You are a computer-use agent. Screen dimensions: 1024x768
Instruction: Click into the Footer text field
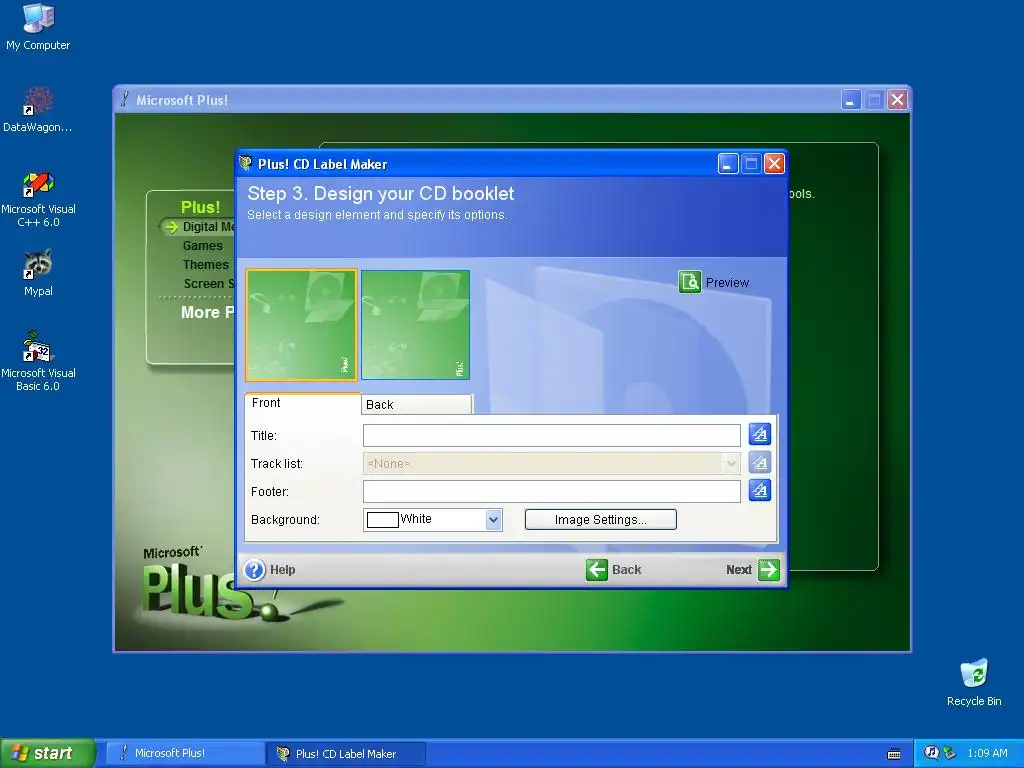pos(552,492)
